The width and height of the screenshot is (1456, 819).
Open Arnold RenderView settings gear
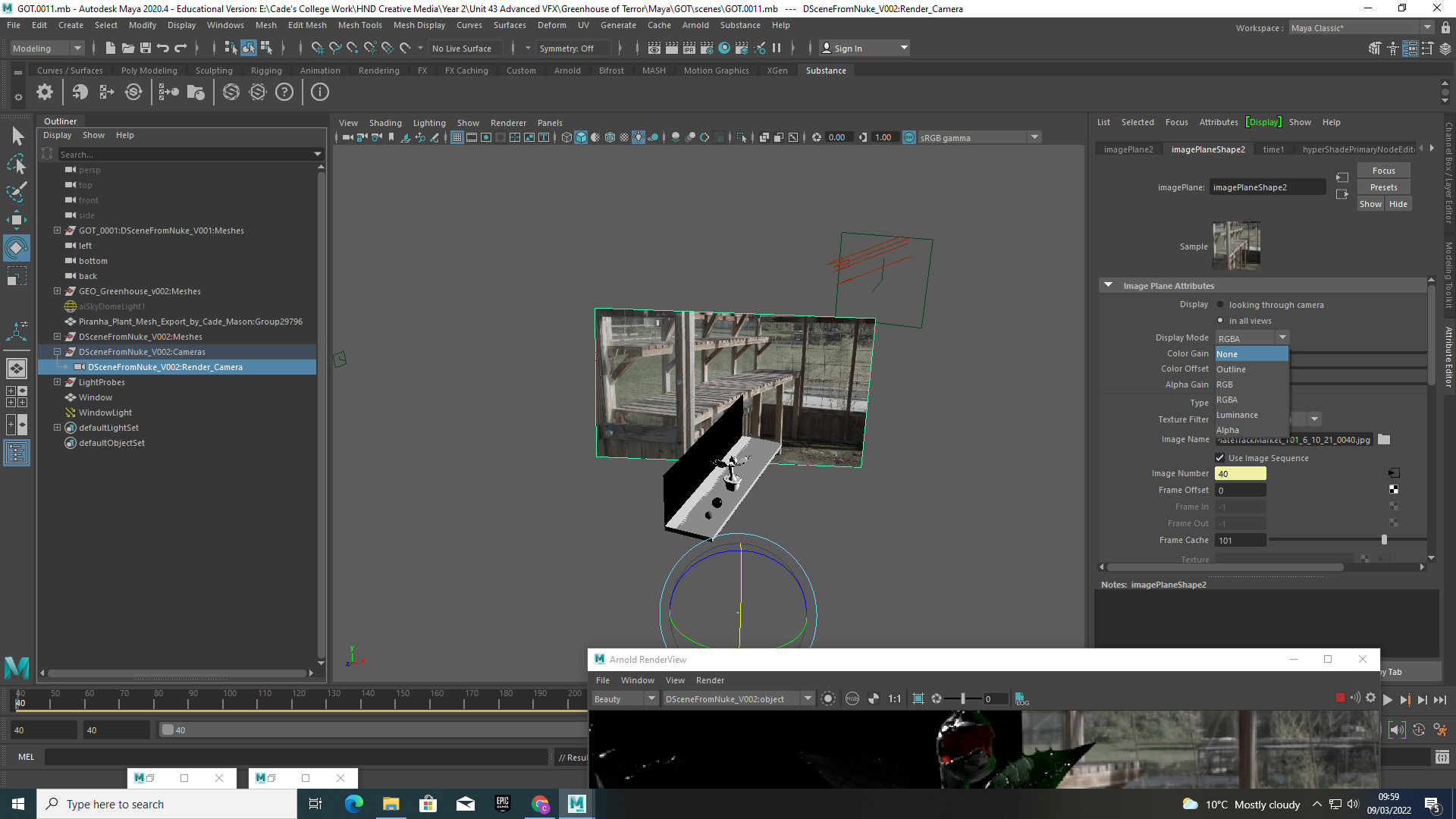pos(1370,698)
